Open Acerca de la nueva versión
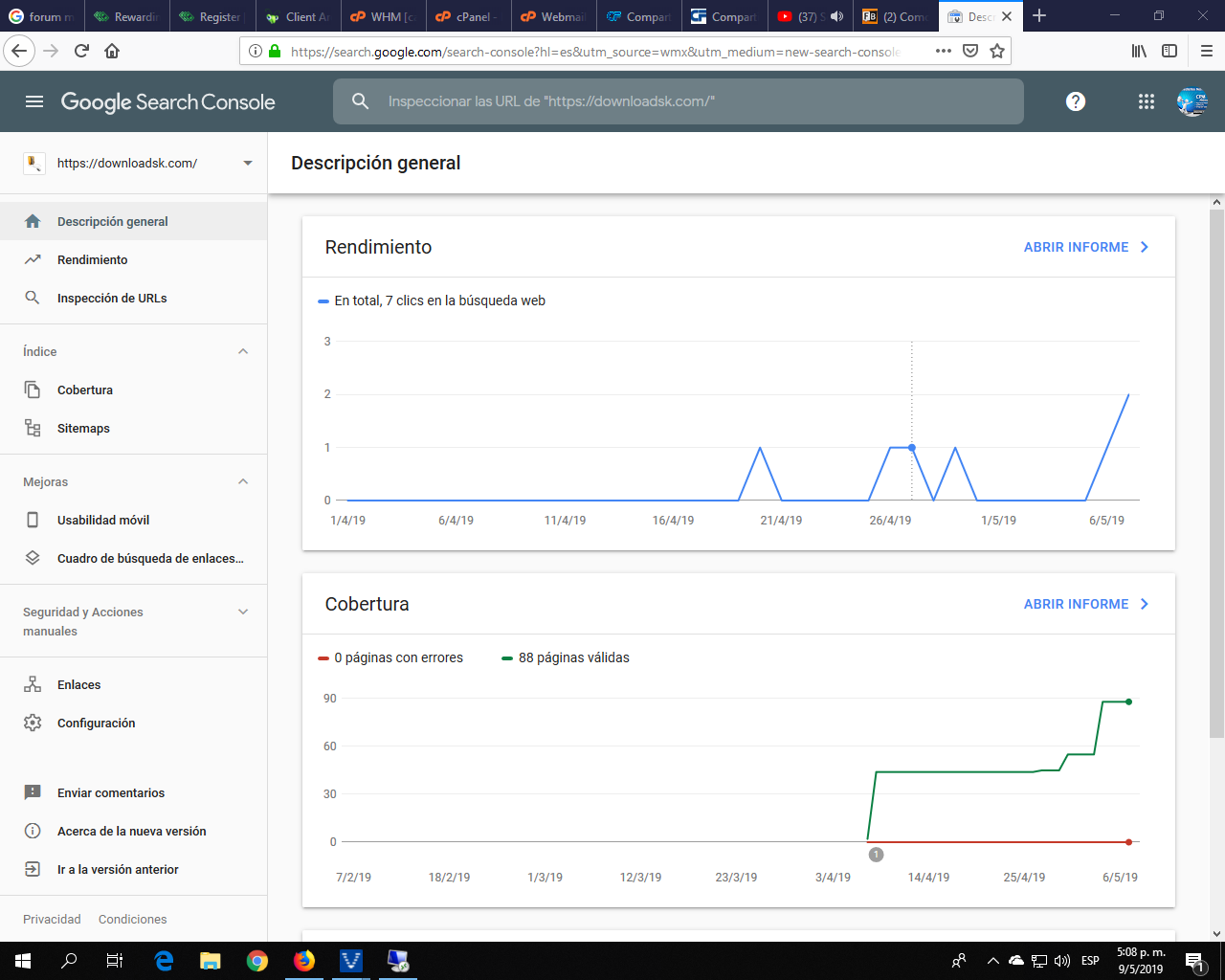The height and width of the screenshot is (980, 1225). pyautogui.click(x=134, y=831)
